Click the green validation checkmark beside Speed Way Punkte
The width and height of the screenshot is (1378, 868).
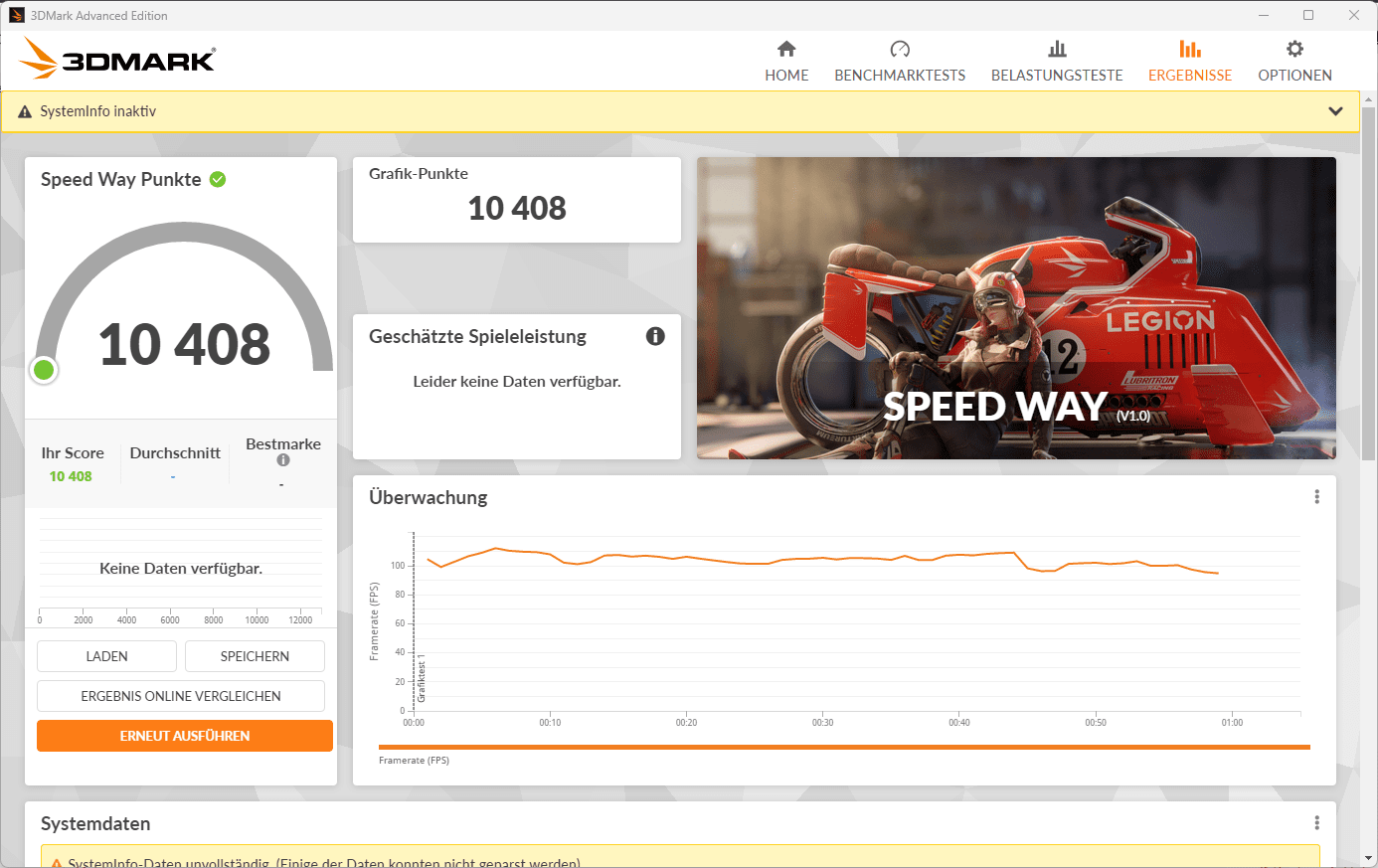[x=218, y=180]
